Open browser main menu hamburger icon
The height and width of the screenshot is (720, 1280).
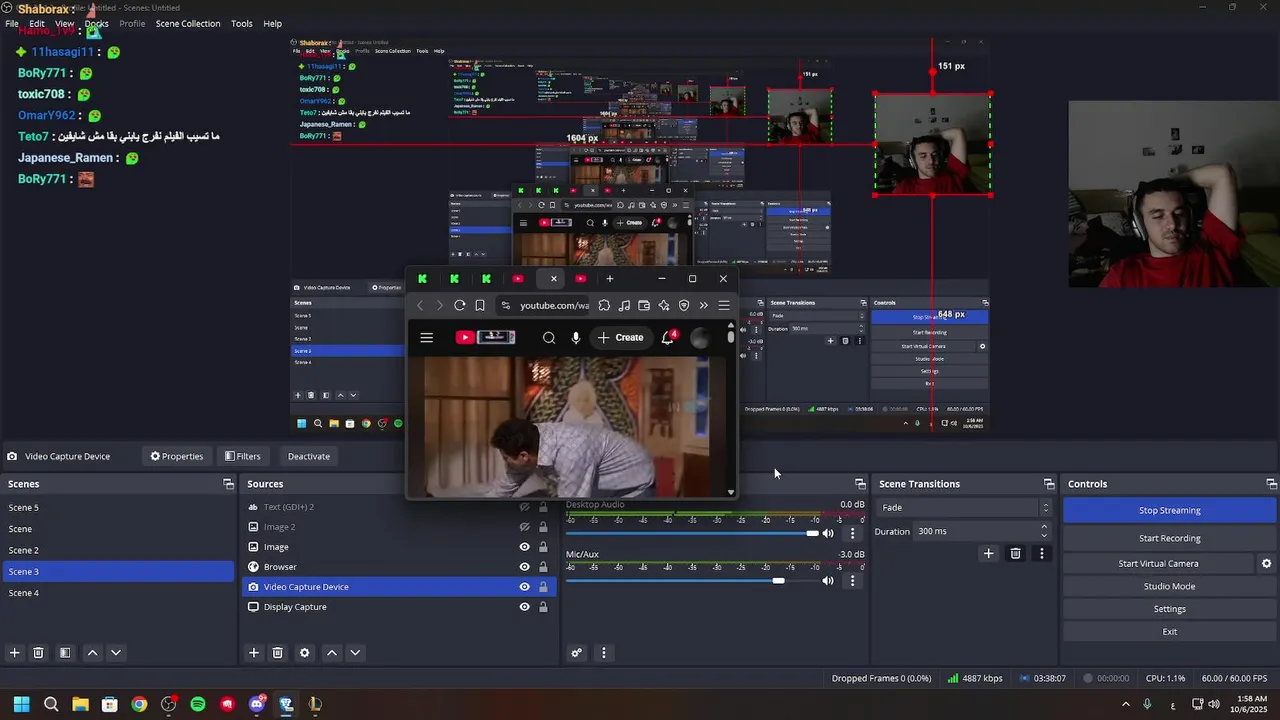pos(724,305)
